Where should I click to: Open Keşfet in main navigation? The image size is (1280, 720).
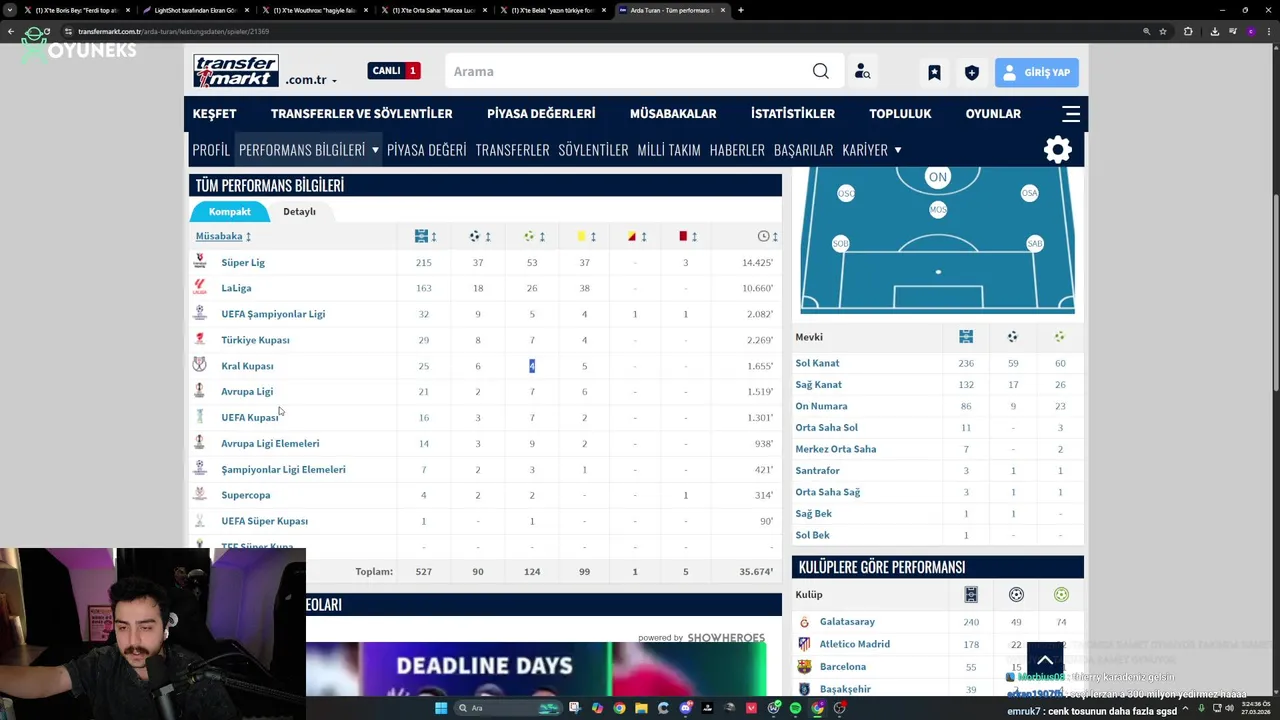click(x=215, y=113)
